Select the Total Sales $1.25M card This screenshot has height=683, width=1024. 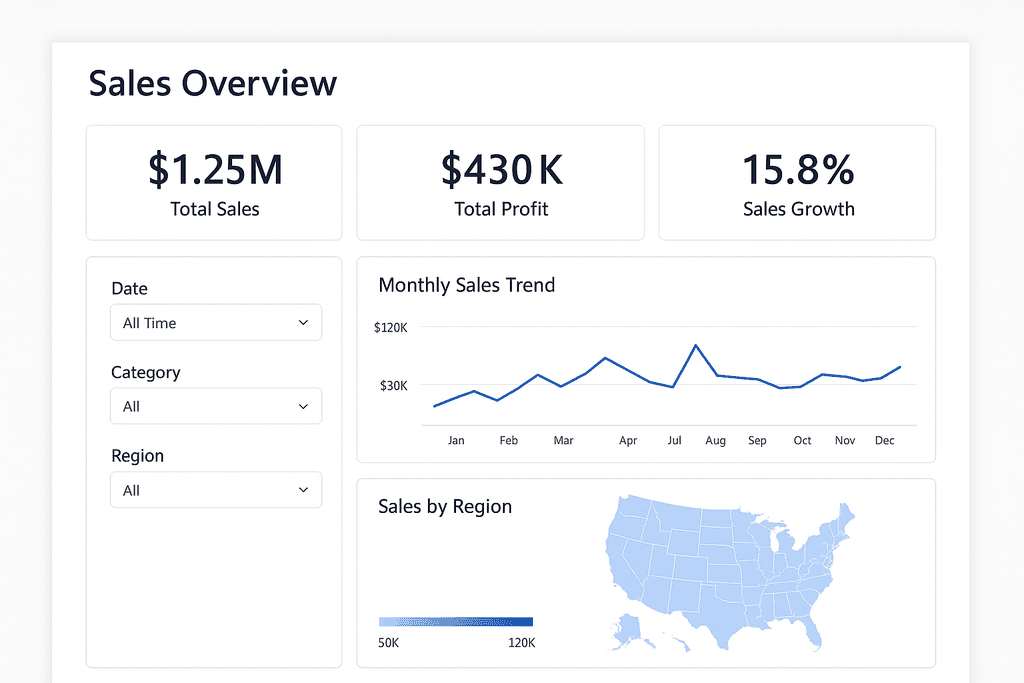214,183
